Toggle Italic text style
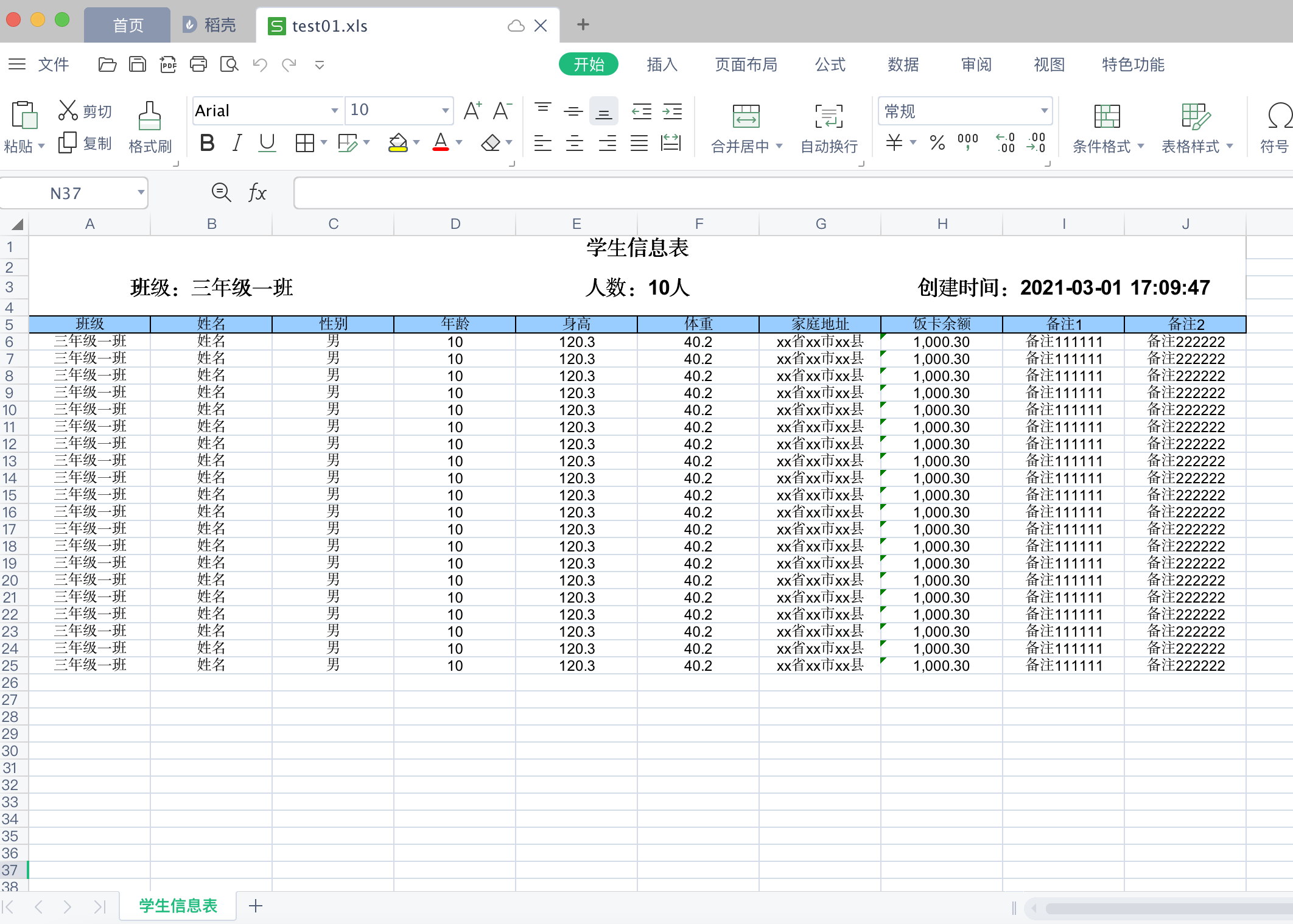The image size is (1293, 924). tap(237, 144)
